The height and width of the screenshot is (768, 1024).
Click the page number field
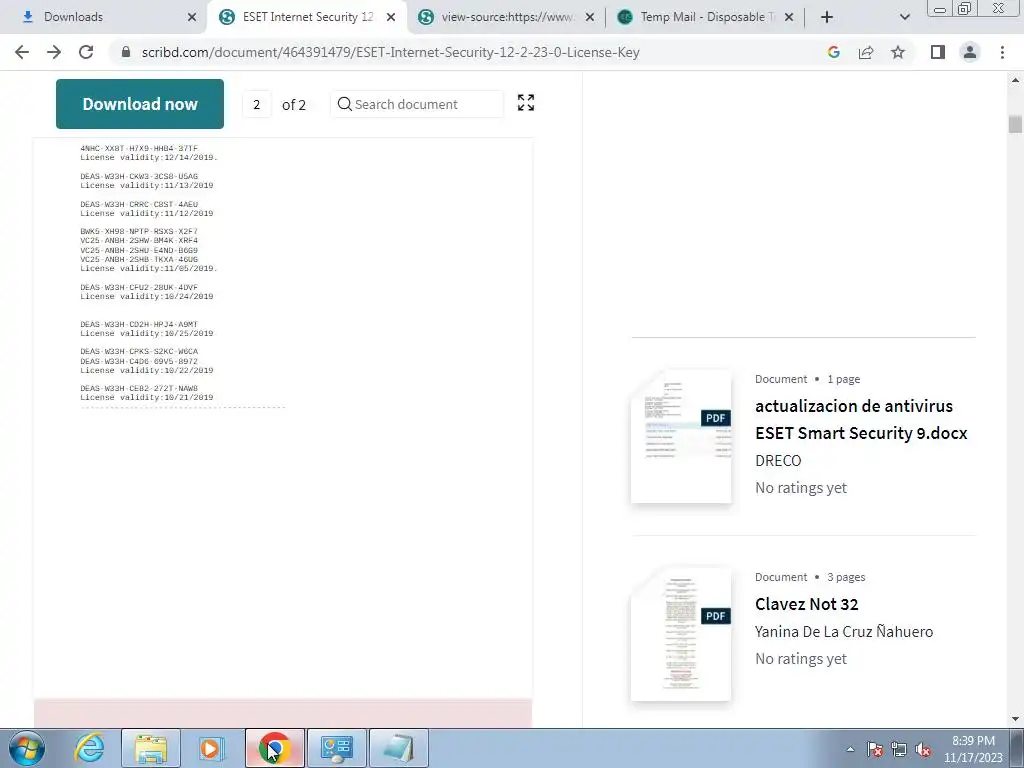coord(257,104)
